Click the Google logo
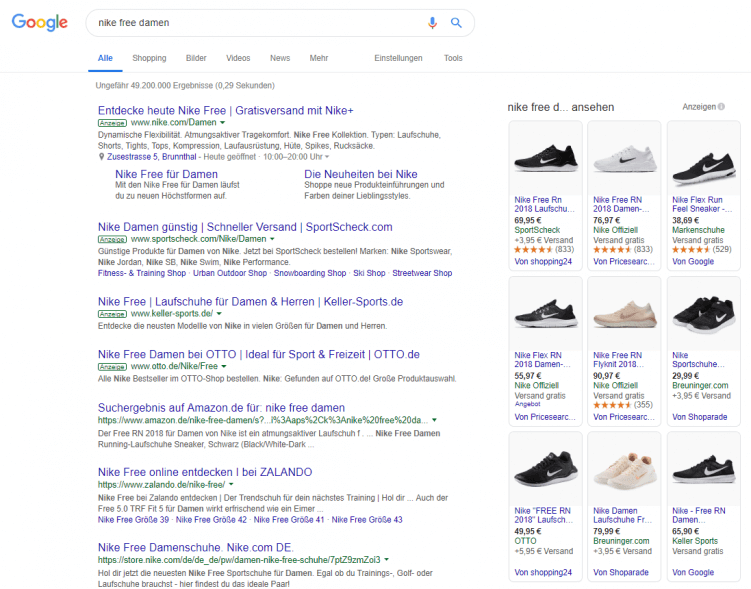 40,23
